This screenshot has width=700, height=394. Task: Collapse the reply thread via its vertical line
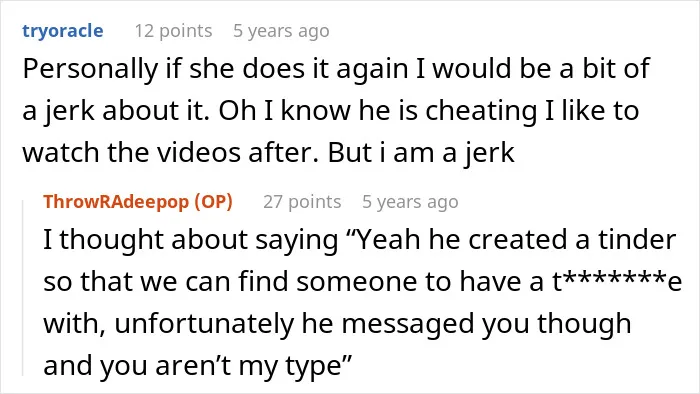point(23,288)
